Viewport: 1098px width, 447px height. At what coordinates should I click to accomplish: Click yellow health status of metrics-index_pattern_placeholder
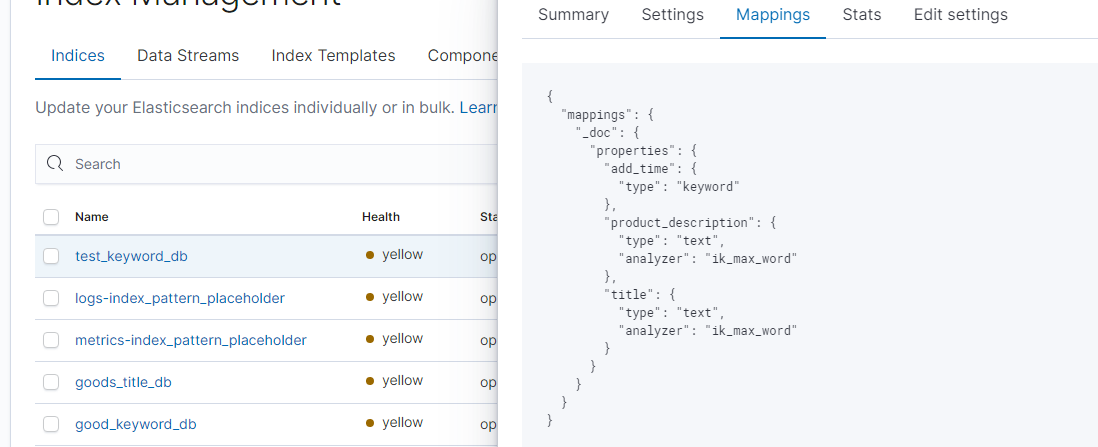coord(395,339)
